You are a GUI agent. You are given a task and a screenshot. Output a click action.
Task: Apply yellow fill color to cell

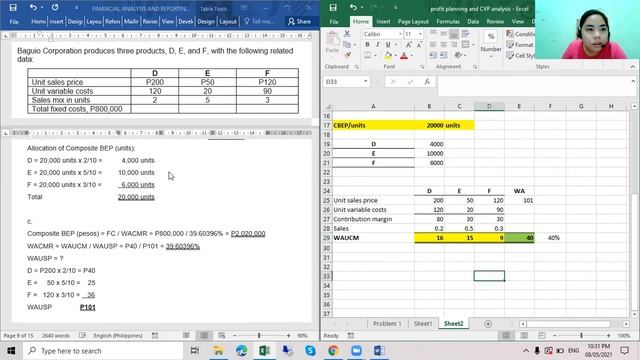(388, 55)
